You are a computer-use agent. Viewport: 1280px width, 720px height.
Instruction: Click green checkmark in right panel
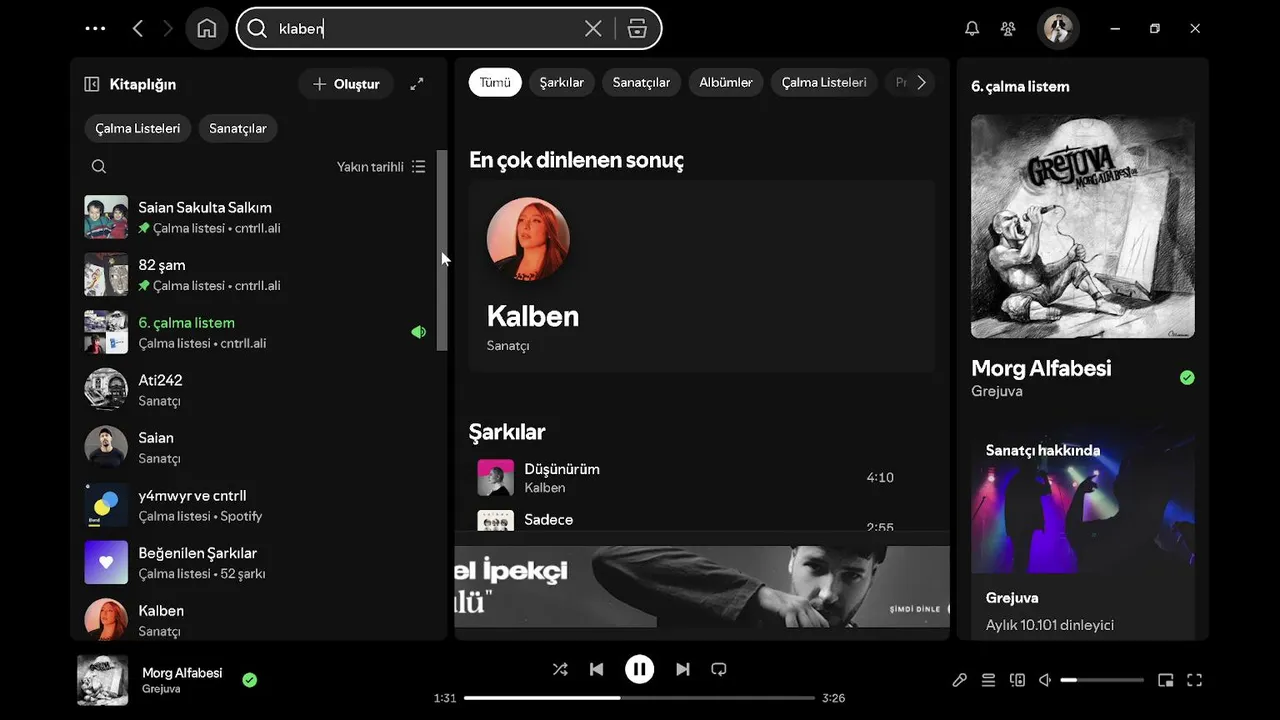[x=1187, y=378]
